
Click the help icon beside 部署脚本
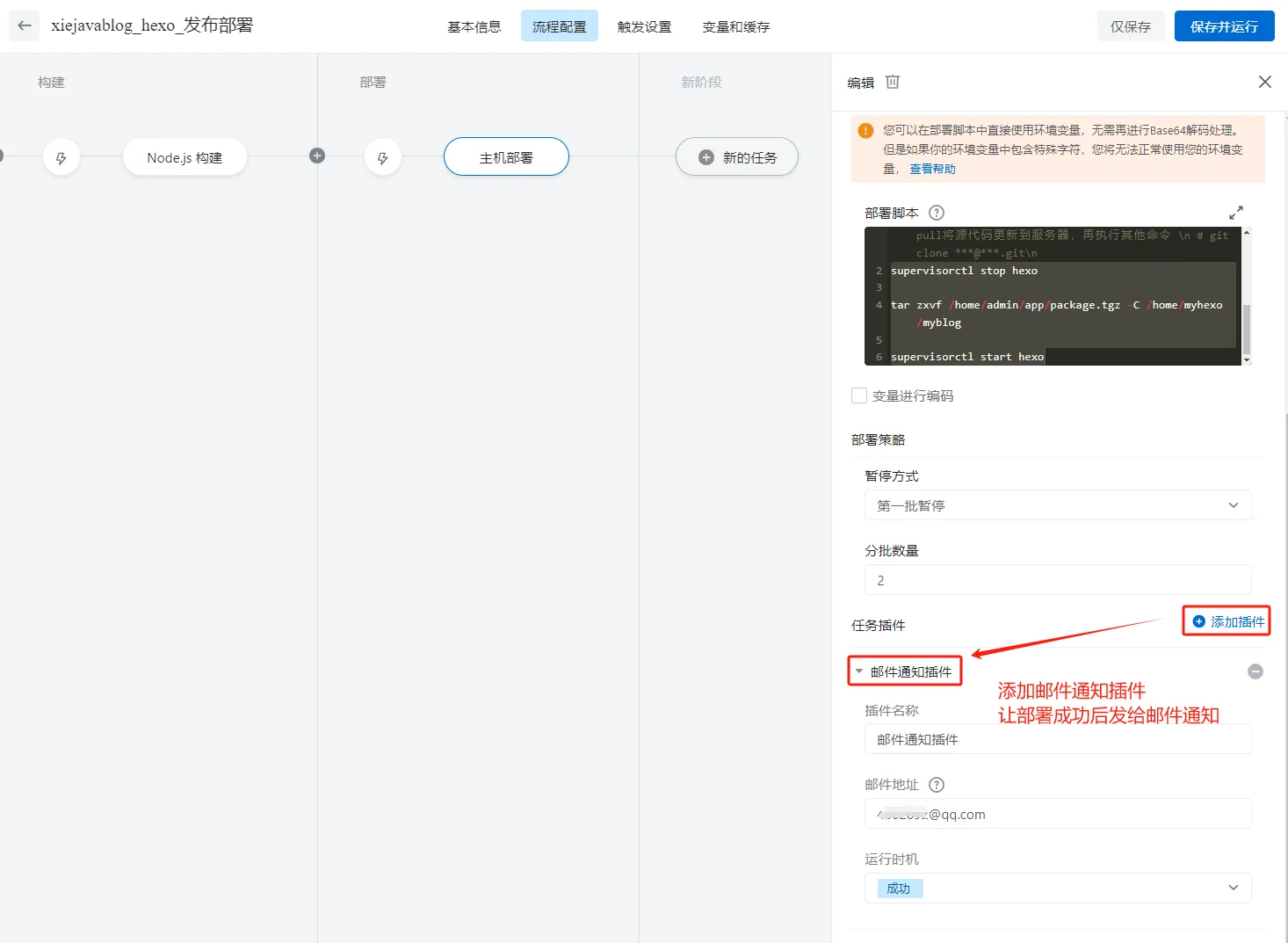pos(937,212)
